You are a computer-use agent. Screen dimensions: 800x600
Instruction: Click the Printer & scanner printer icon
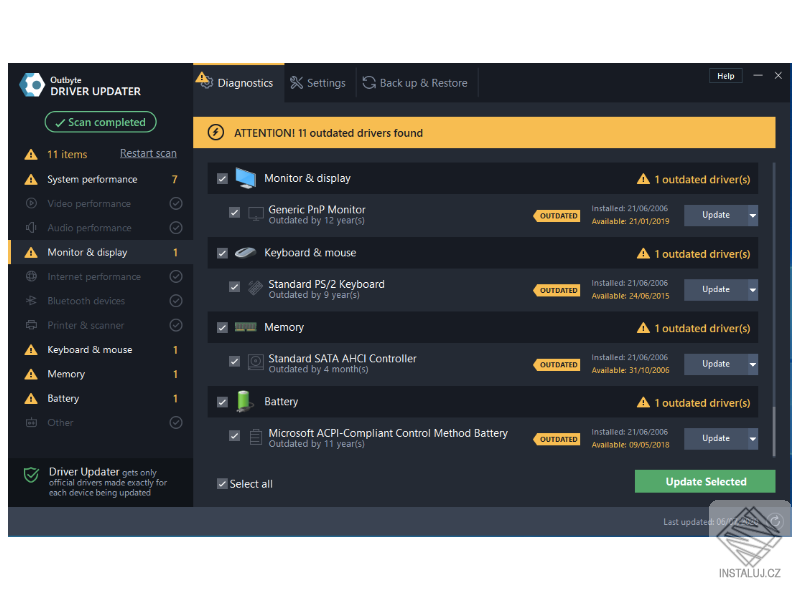coord(31,325)
